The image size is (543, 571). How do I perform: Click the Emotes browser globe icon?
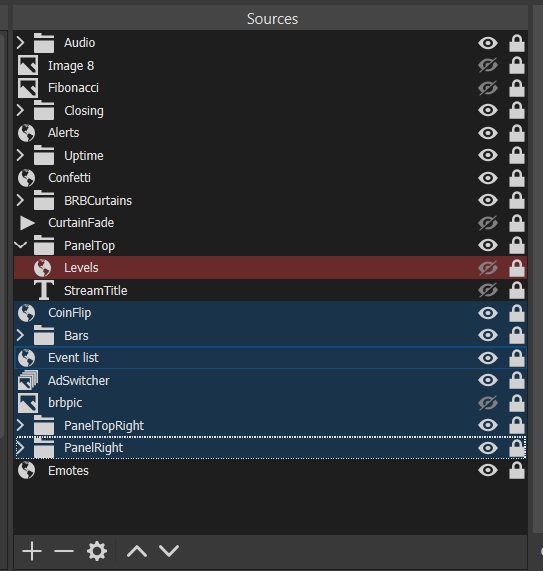point(27,470)
